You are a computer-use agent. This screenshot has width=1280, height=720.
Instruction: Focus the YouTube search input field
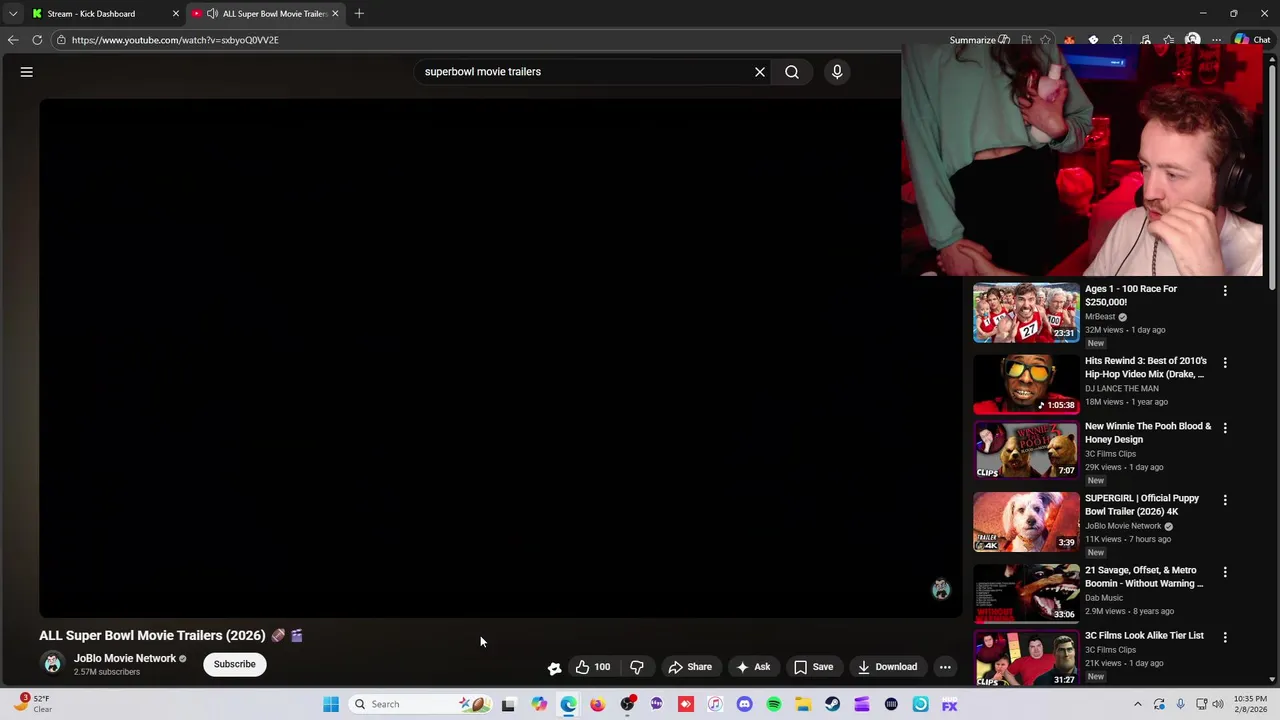coord(585,72)
